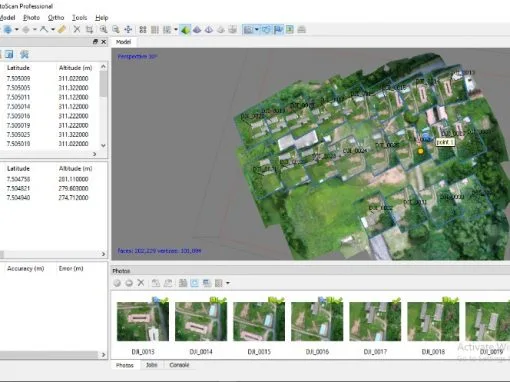Pick the rectangle selection tool icon
Viewport: 510px width, 382px height.
tap(26, 30)
